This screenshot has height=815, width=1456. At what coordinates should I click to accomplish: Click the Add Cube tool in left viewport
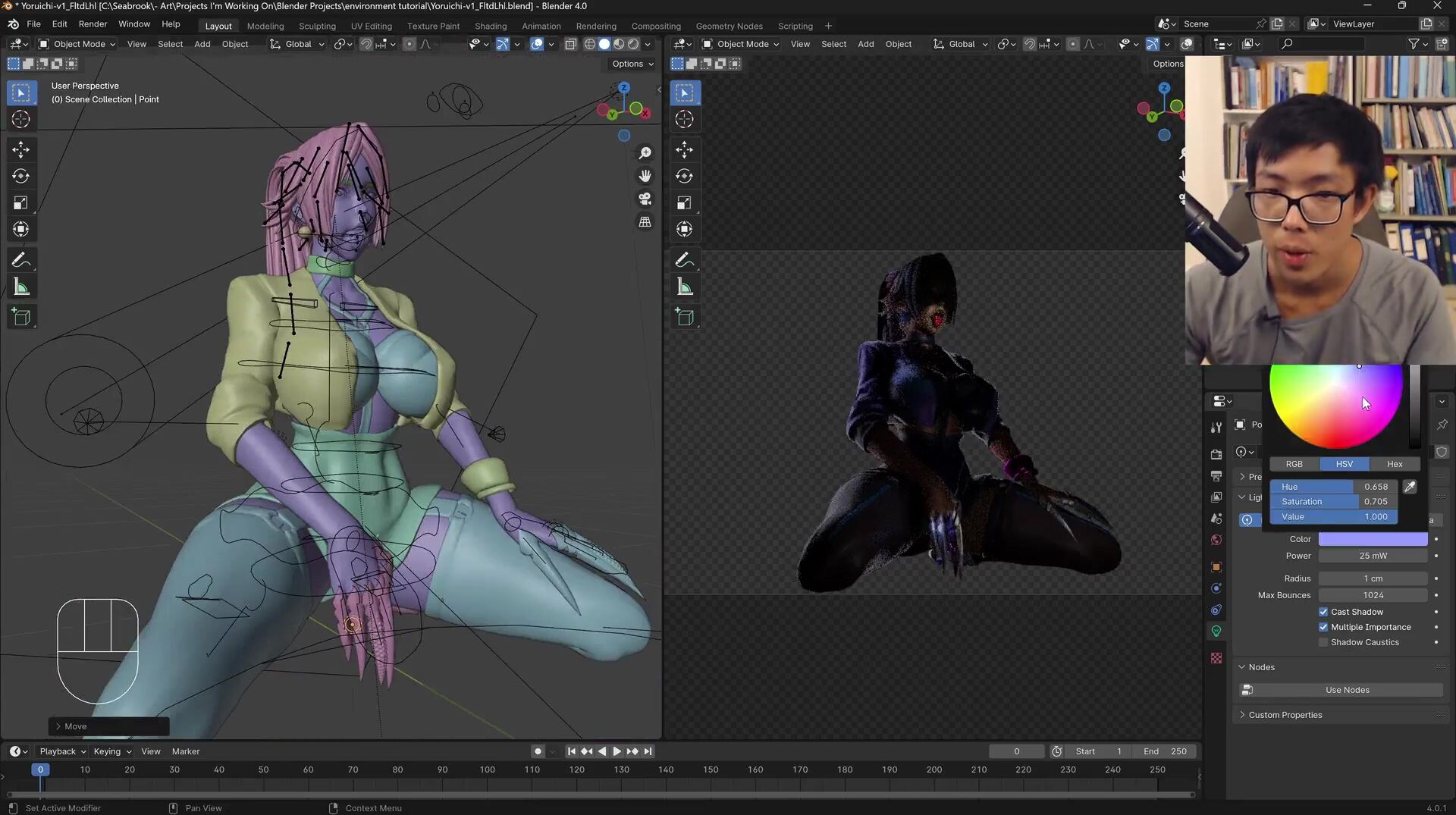tap(20, 317)
